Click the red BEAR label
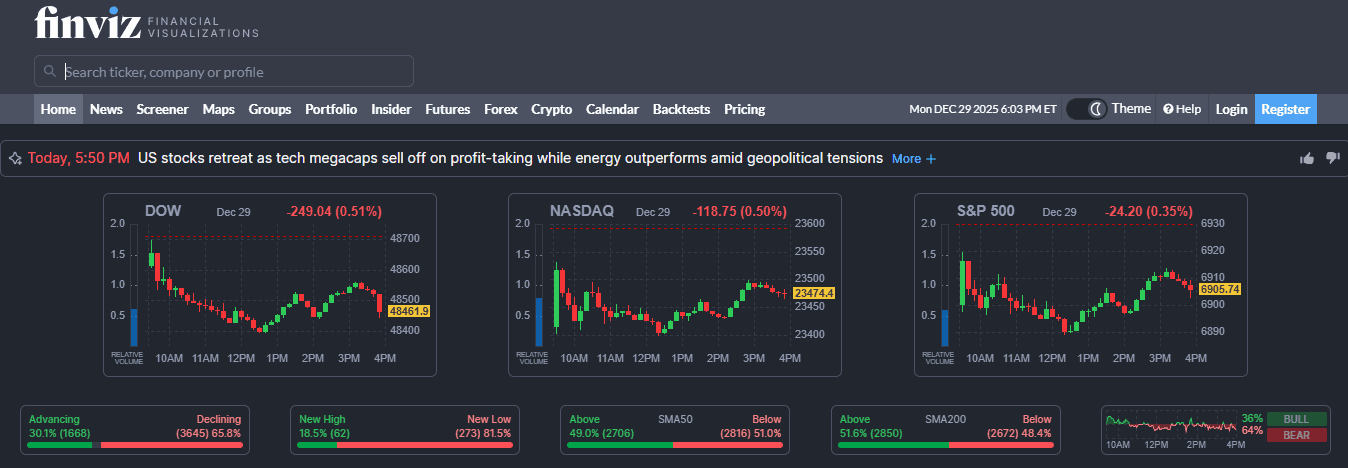 pyautogui.click(x=1297, y=435)
